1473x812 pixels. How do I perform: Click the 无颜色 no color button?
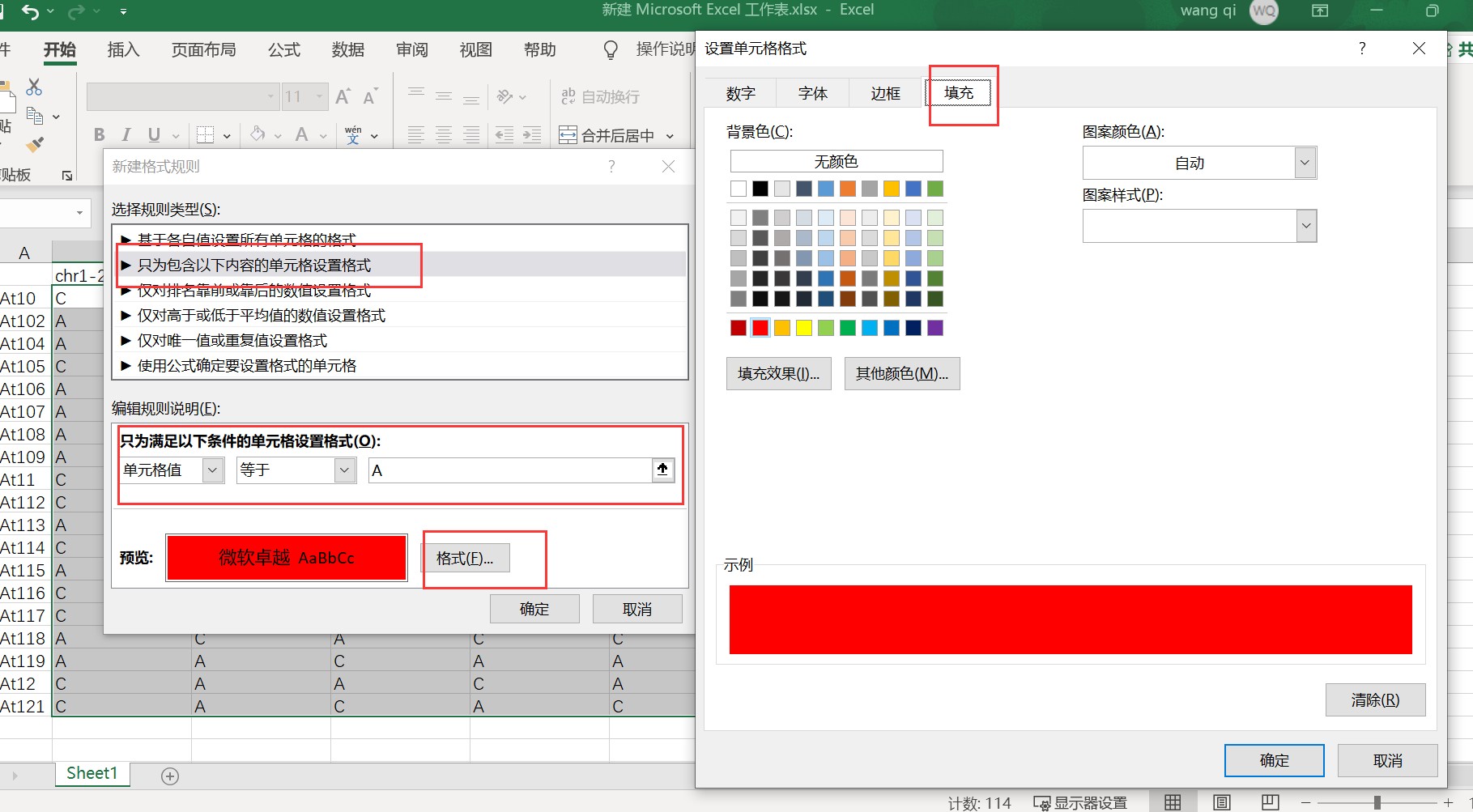[x=837, y=161]
